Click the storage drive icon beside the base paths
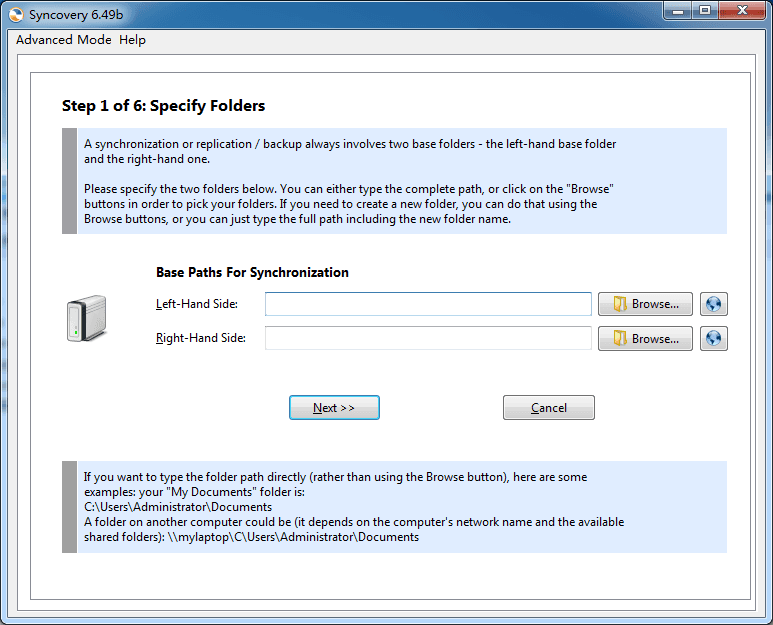 tap(86, 319)
